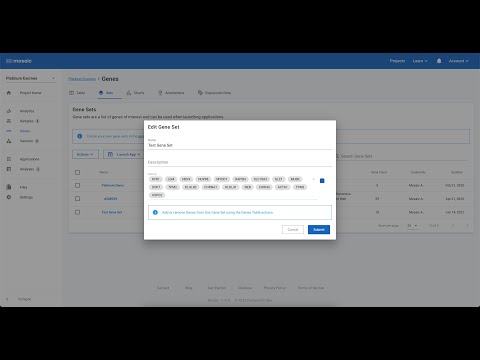Collapse the sidebar with the arrow icon

pyautogui.click(x=7, y=299)
